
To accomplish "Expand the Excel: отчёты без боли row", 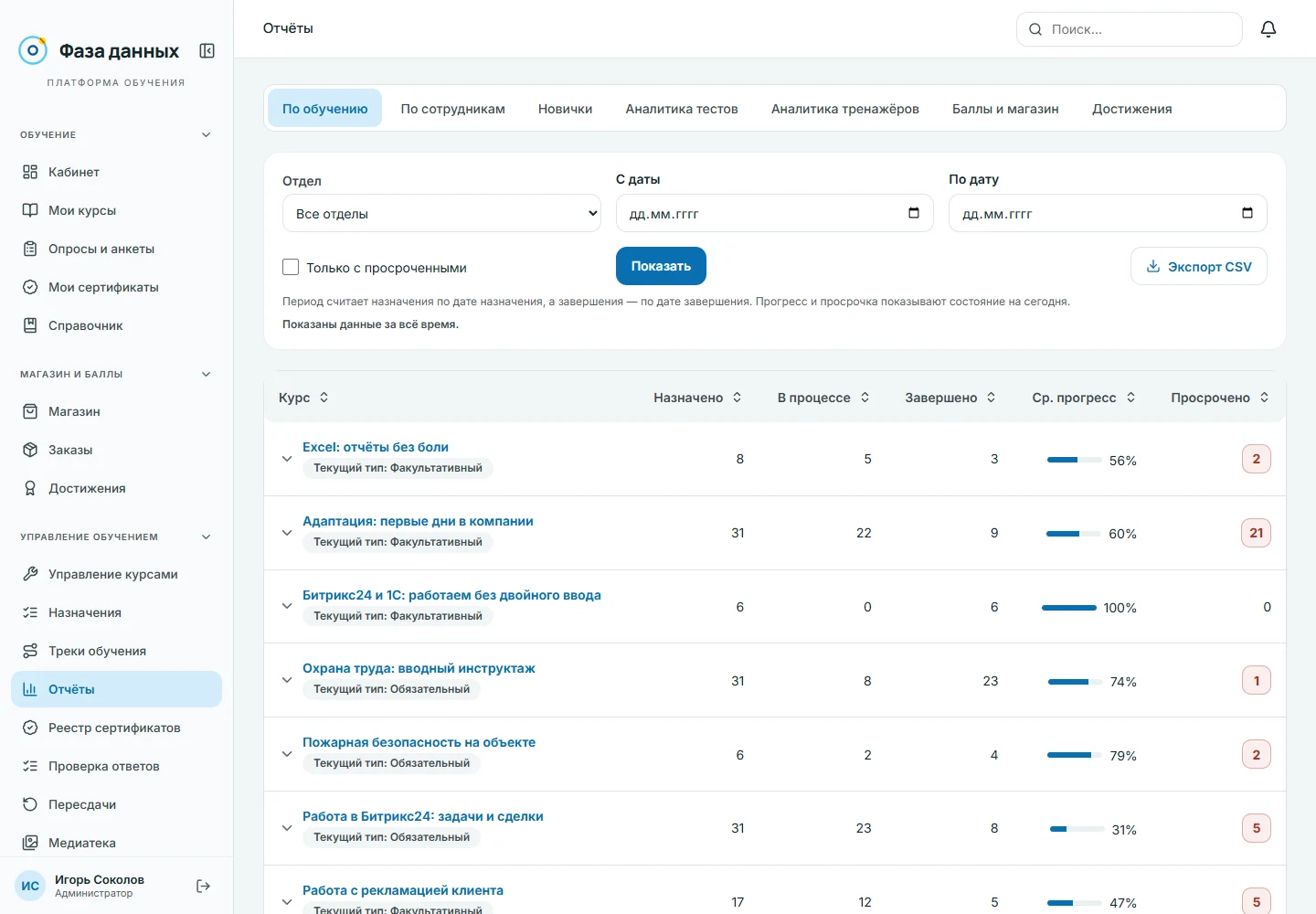I will [x=287, y=459].
